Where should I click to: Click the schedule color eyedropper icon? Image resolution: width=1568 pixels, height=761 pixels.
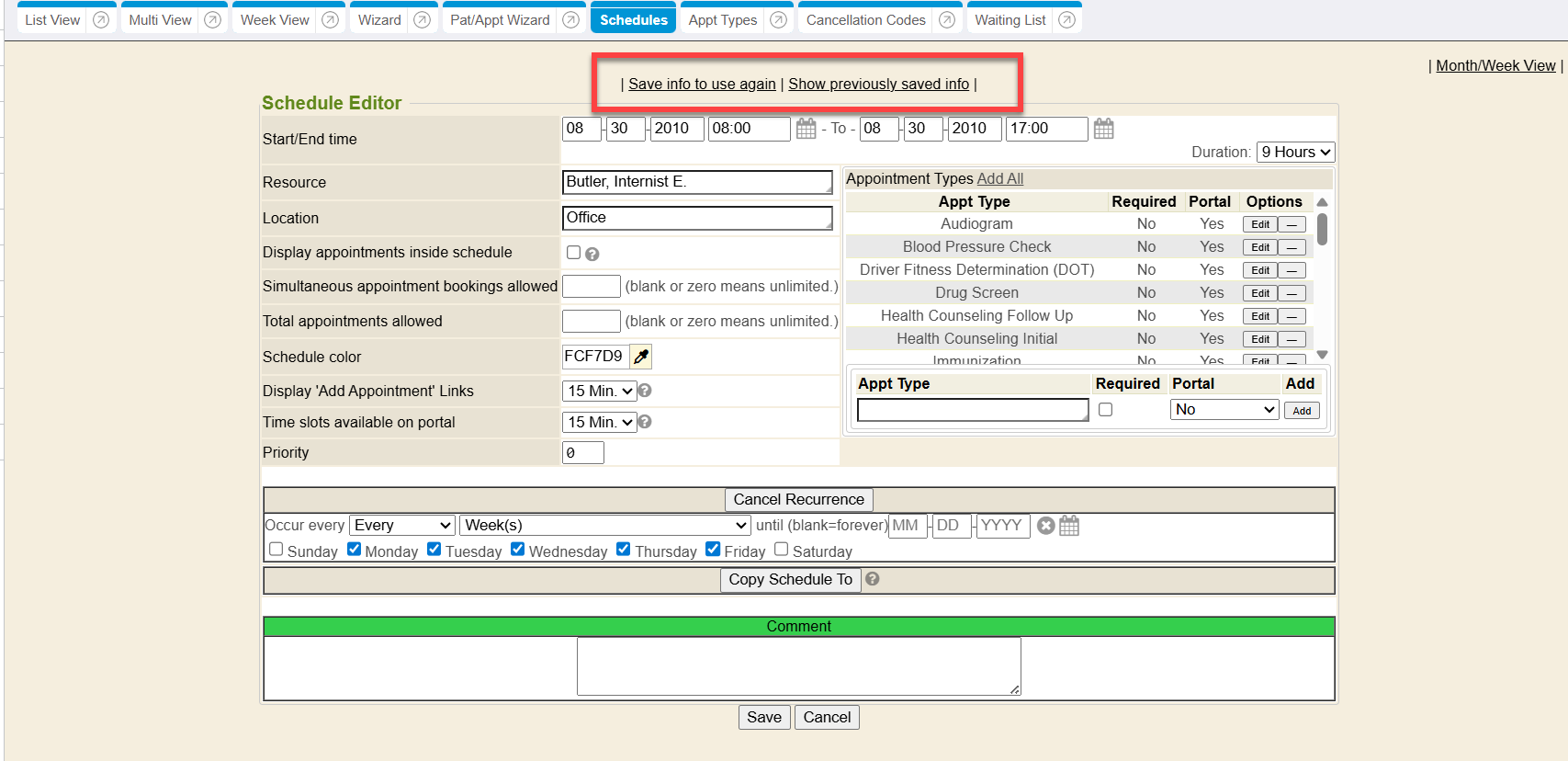[641, 357]
